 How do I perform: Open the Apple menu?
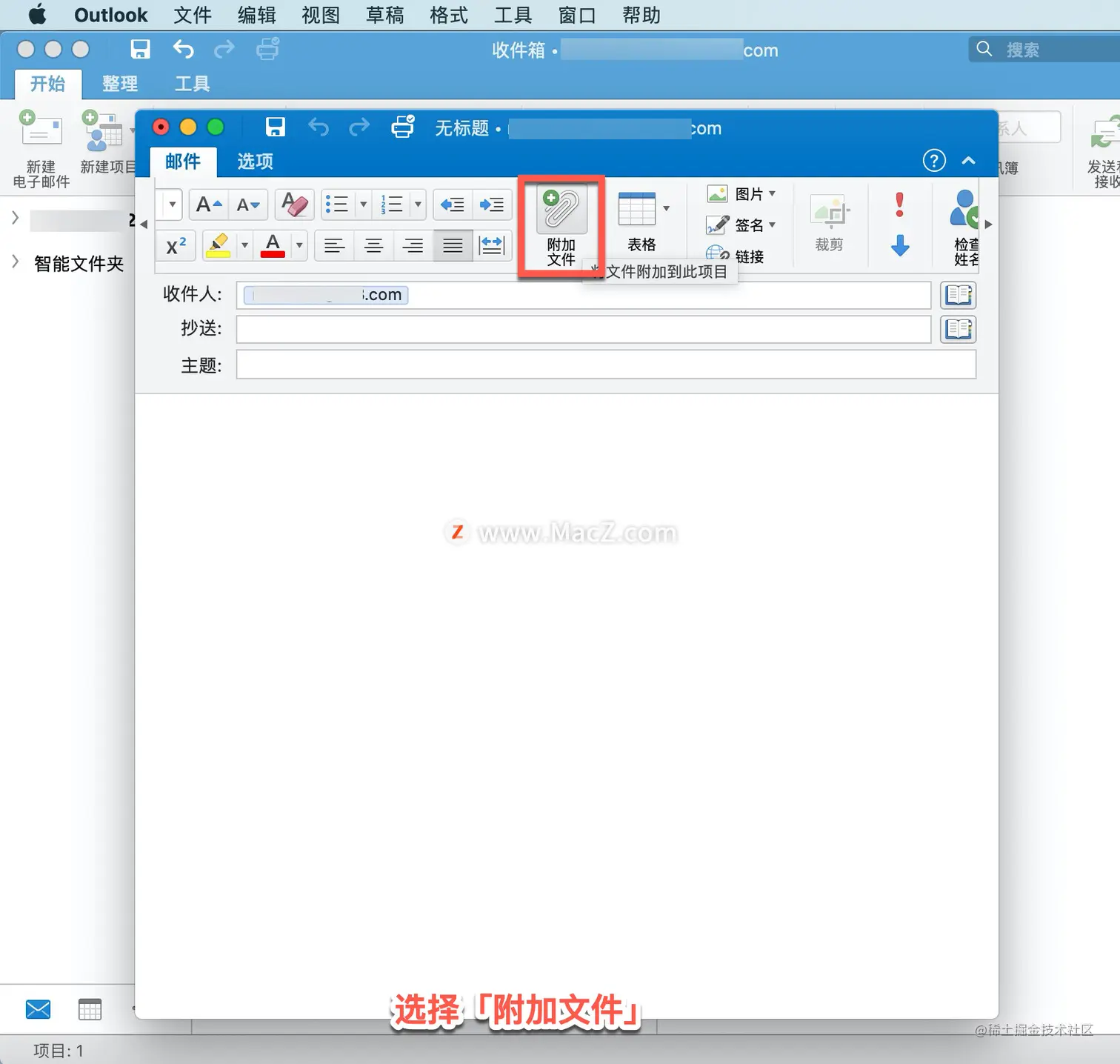[x=37, y=15]
